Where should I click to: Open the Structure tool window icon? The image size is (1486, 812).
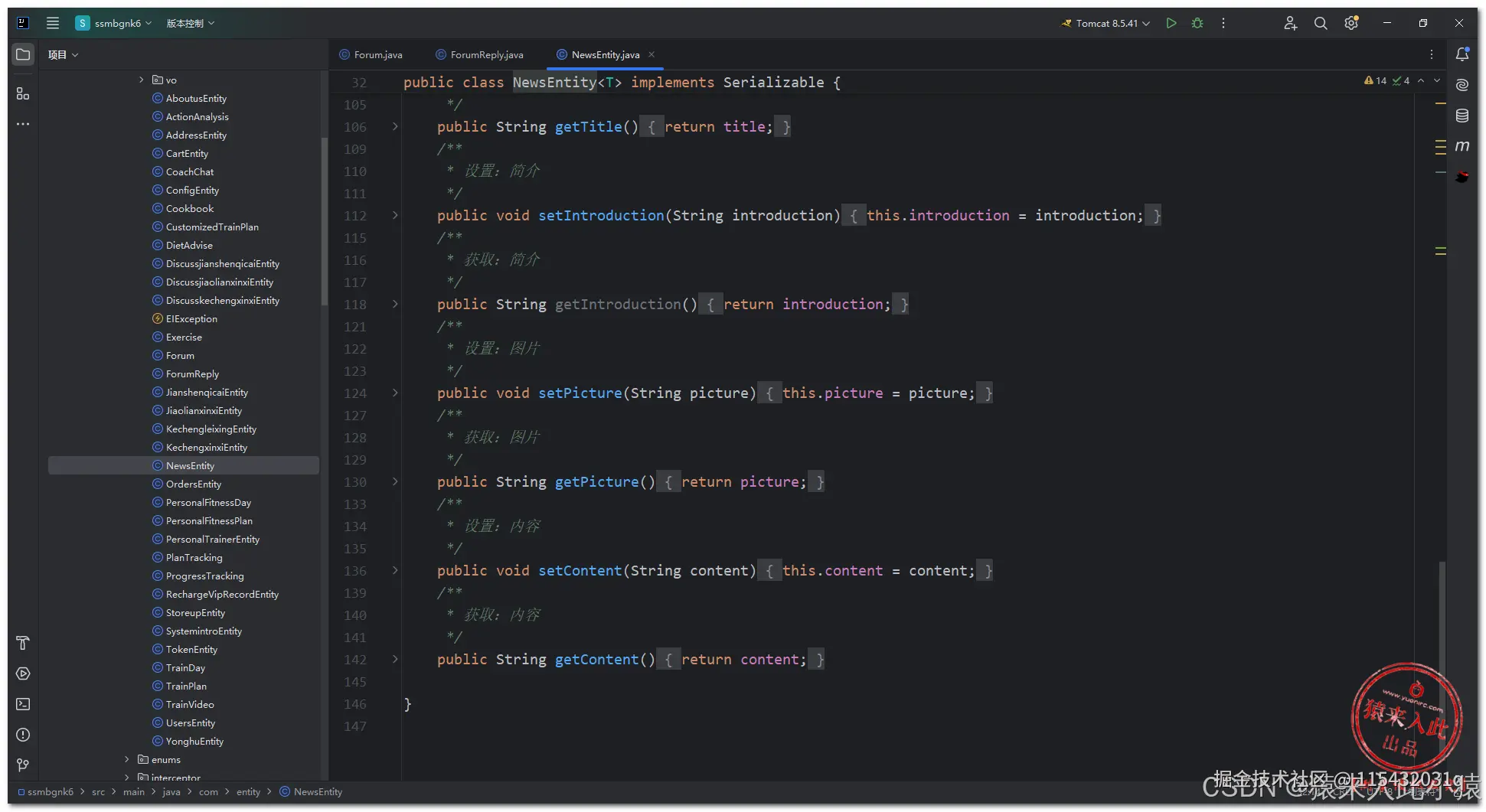coord(23,93)
